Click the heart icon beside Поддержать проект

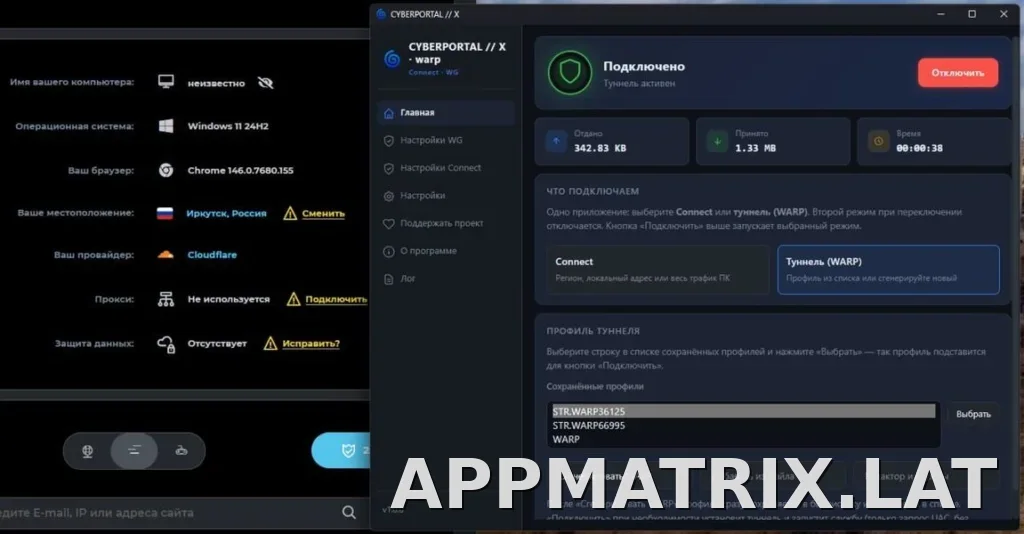point(389,224)
